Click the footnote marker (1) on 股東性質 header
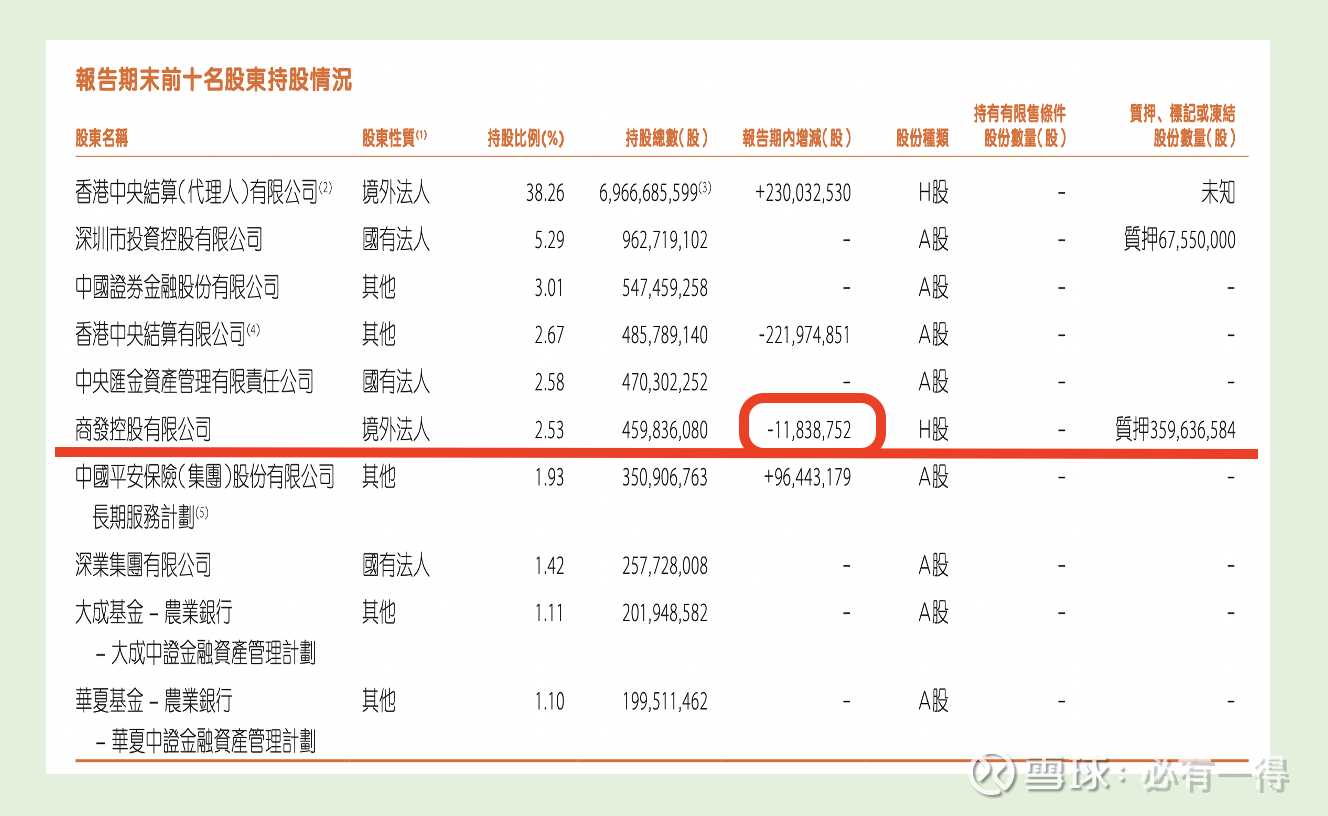The image size is (1328, 816). tap(422, 131)
